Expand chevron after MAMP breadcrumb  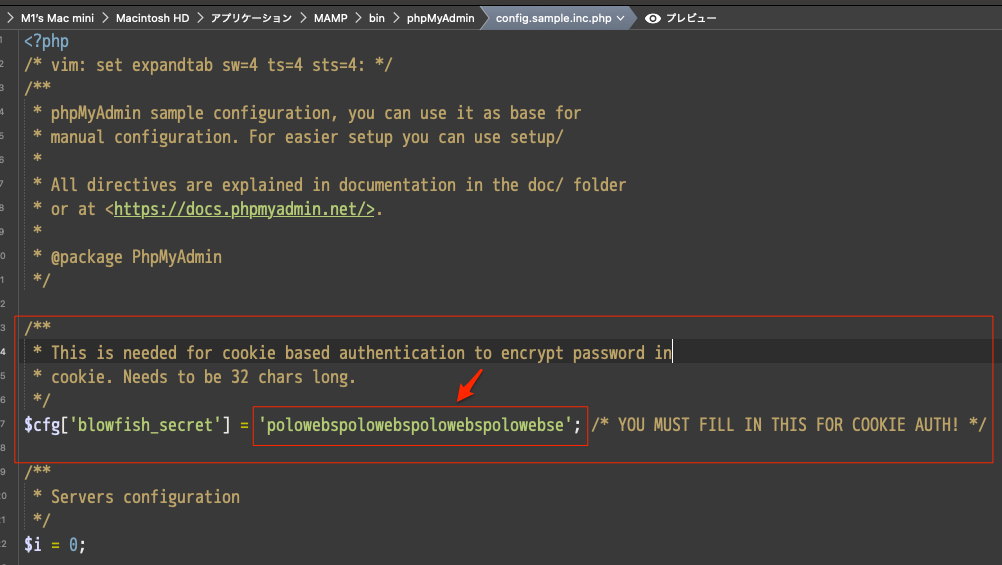pyautogui.click(x=356, y=18)
